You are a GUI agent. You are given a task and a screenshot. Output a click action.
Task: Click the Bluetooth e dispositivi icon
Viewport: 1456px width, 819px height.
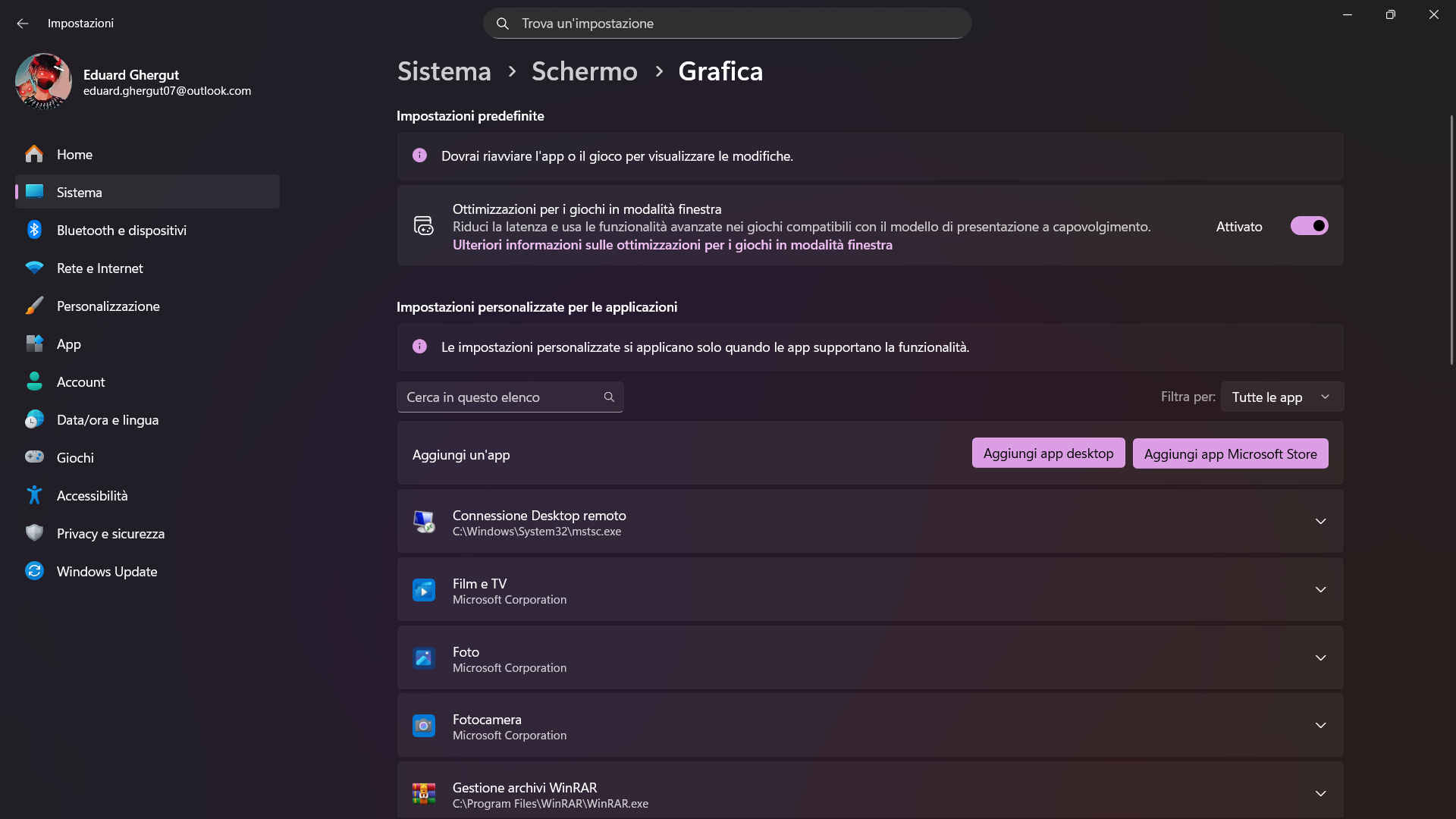(x=34, y=230)
